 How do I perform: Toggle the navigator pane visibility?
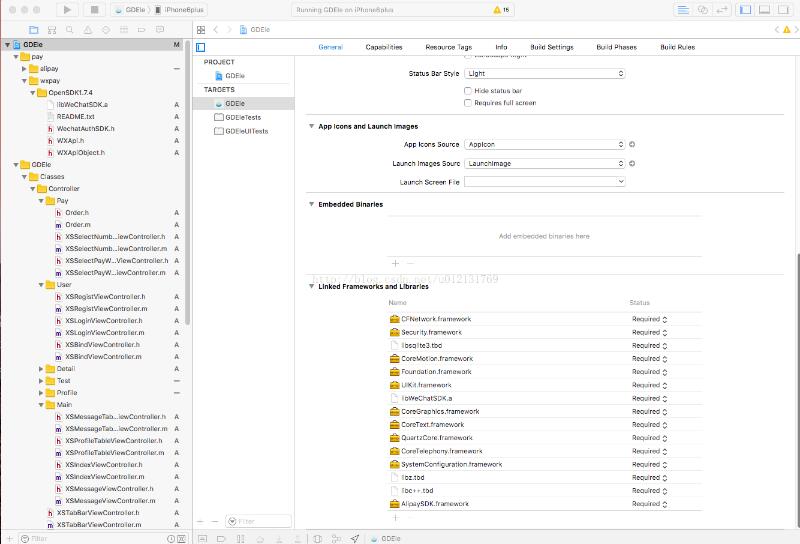pos(745,10)
